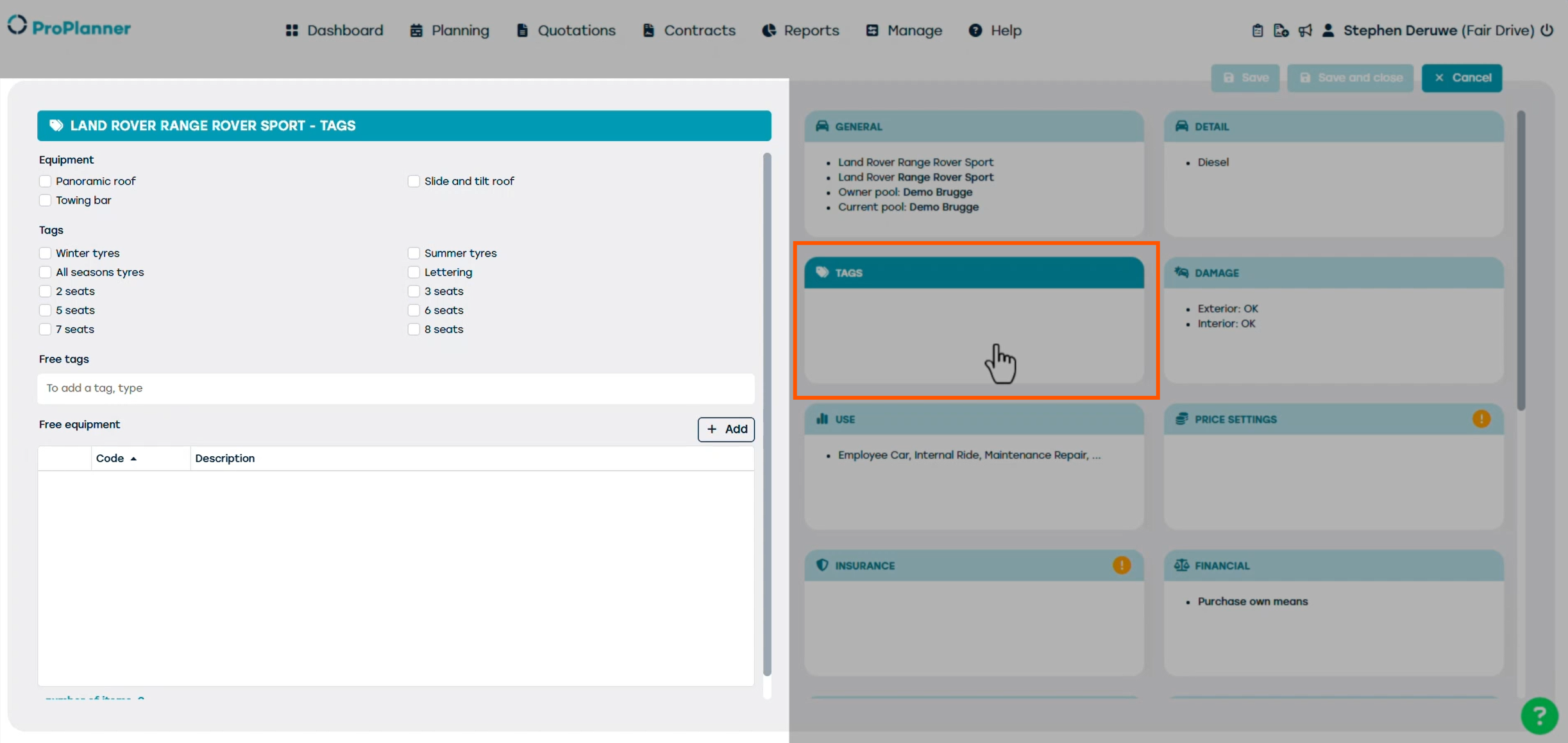This screenshot has width=1568, height=743.
Task: Click the power logout icon
Action: point(1547,30)
